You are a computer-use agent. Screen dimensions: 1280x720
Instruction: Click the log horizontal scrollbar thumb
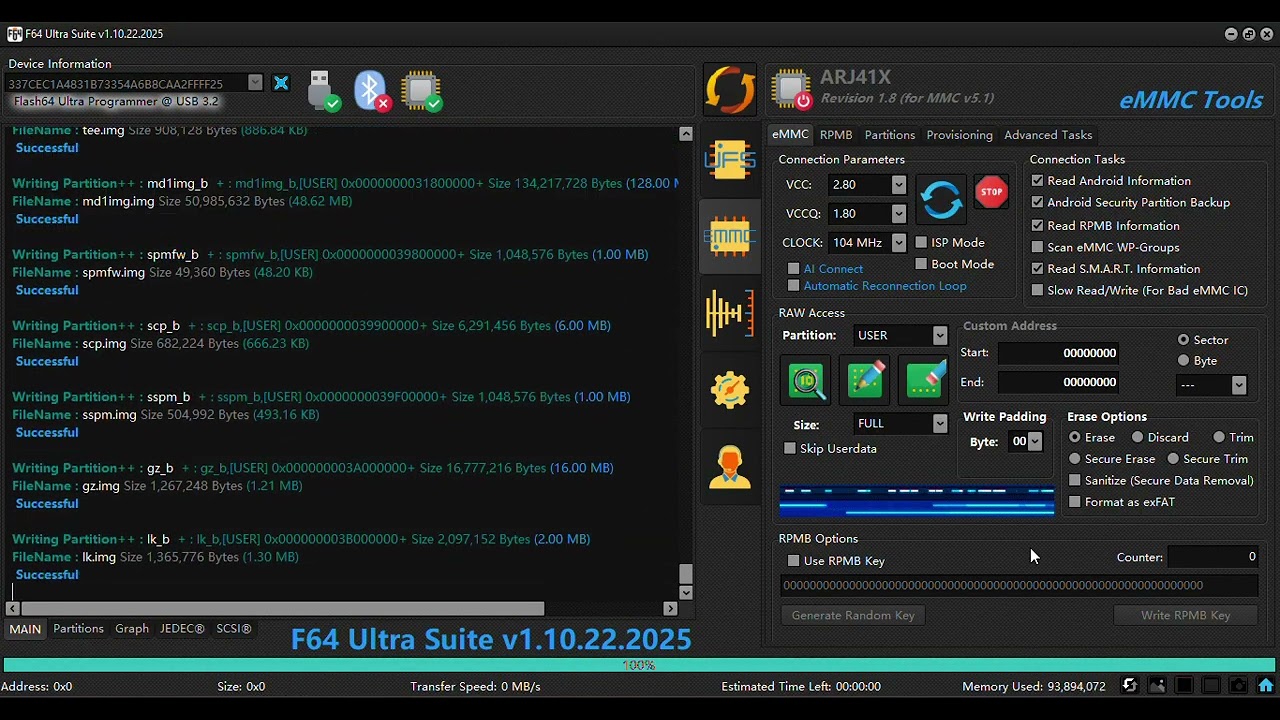click(283, 608)
